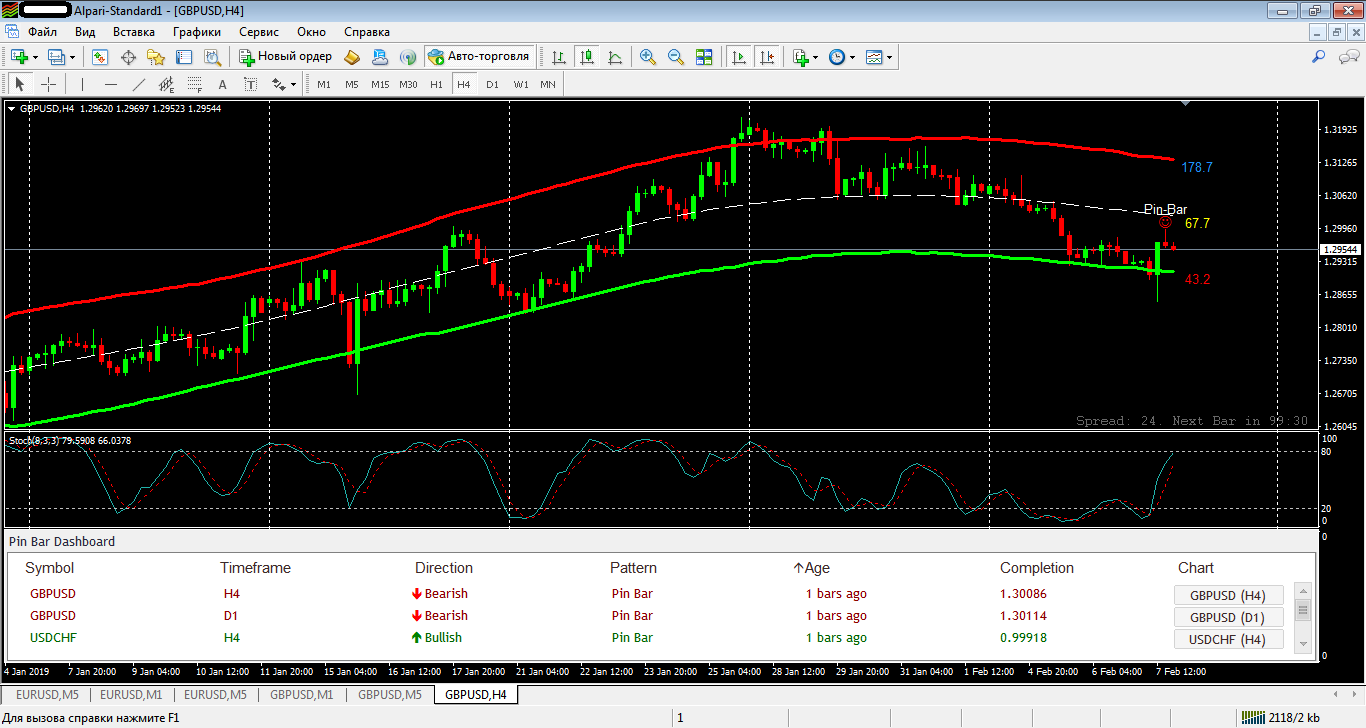Viewport: 1366px width, 728px height.
Task: Switch chart to bar chart mode
Action: pyautogui.click(x=559, y=57)
